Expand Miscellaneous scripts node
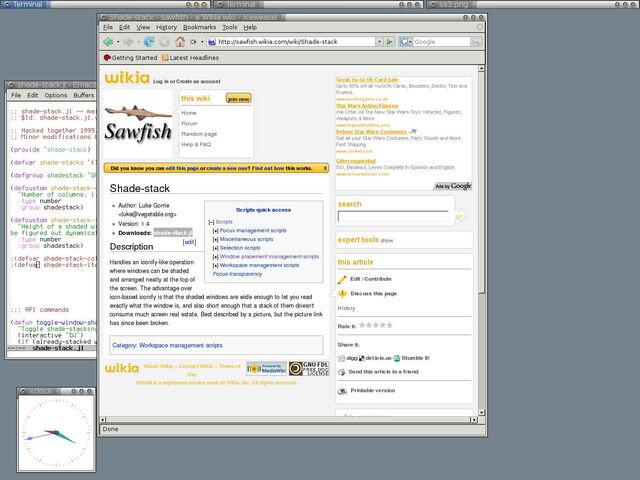640x480 pixels. click(x=216, y=240)
